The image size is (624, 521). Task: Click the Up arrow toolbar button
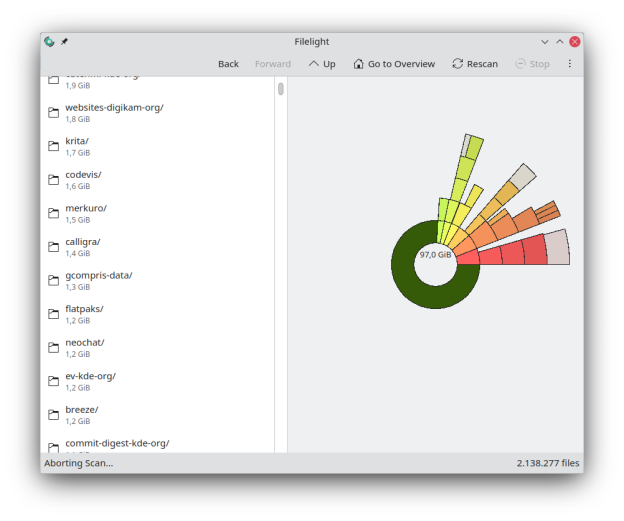(x=322, y=64)
